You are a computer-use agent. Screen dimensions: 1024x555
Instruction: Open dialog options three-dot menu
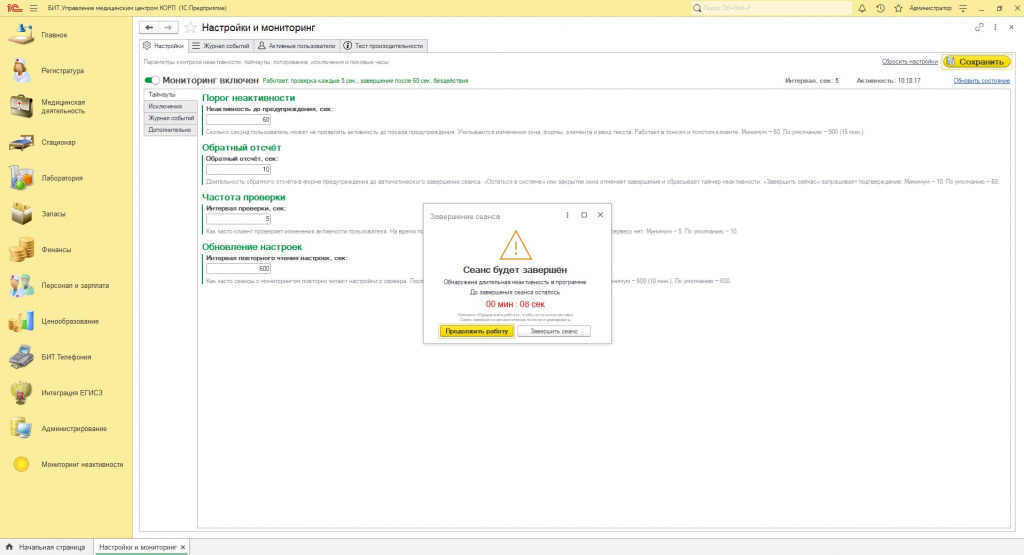567,215
